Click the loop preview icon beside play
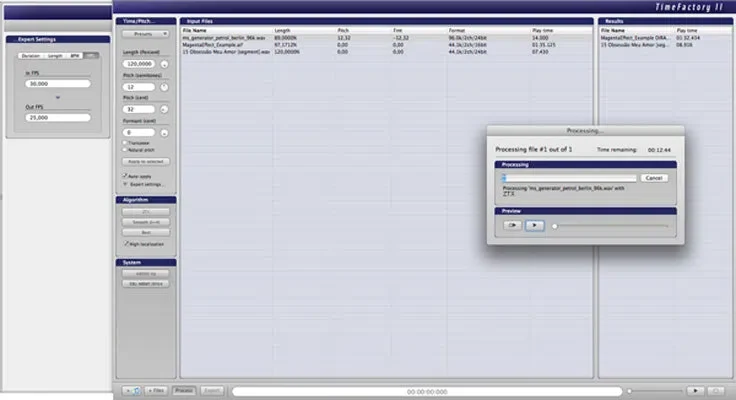 tap(512, 225)
